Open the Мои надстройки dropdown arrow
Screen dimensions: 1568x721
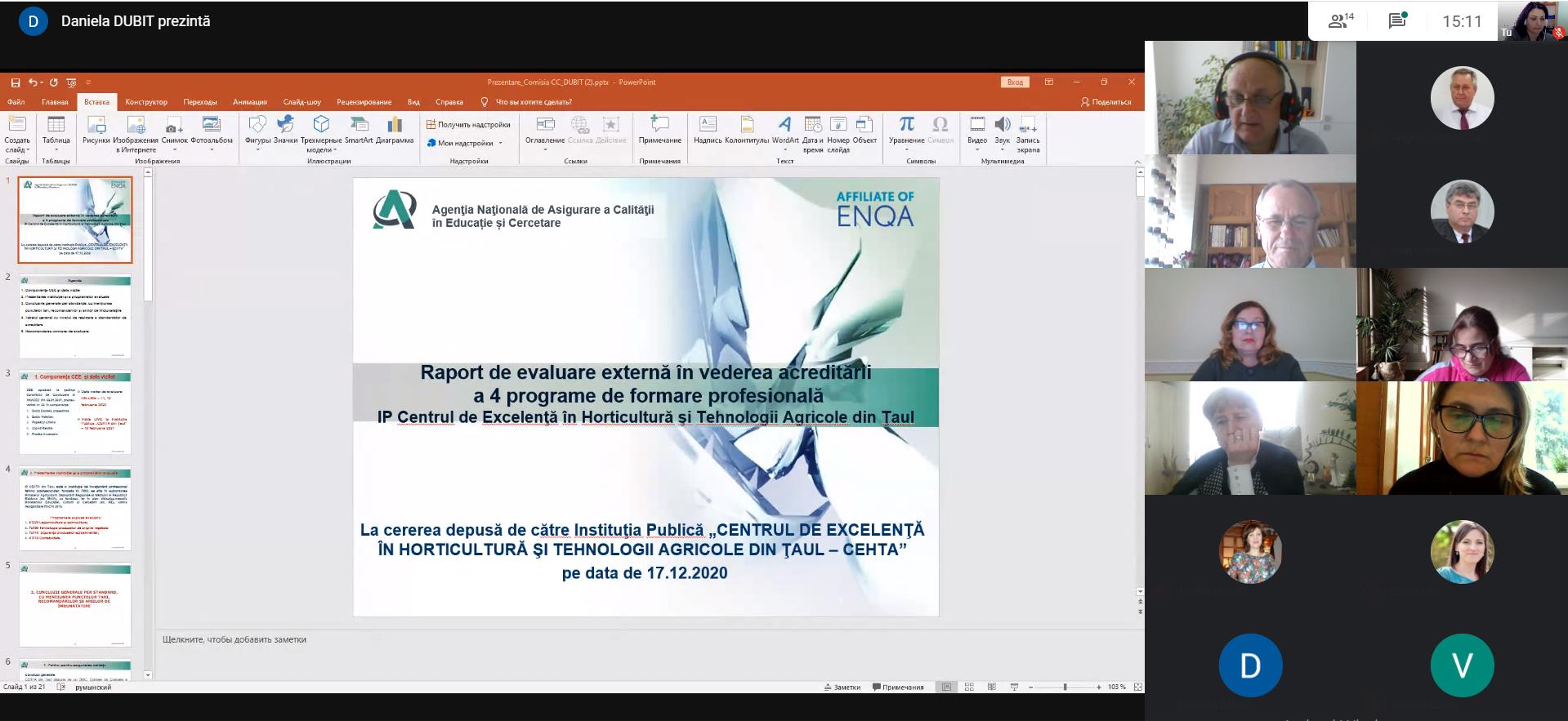point(501,143)
